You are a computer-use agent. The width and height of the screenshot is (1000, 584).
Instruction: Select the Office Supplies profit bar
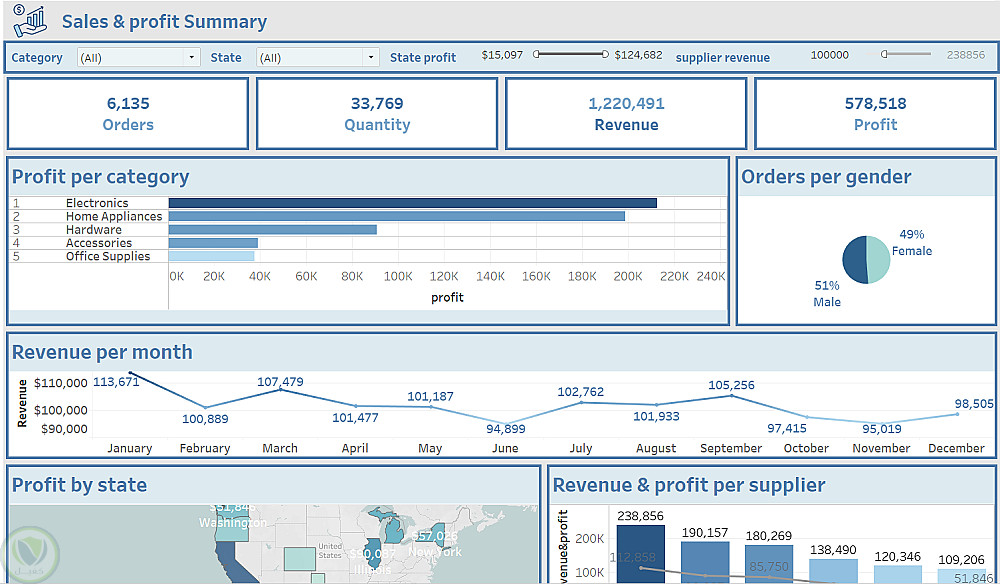[x=212, y=256]
